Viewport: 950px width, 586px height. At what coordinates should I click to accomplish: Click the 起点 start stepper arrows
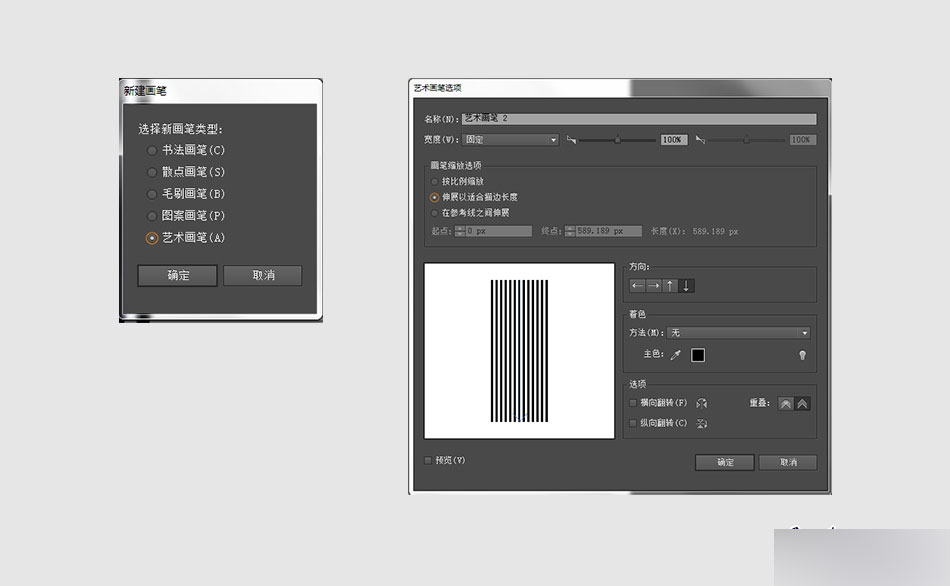(x=460, y=231)
